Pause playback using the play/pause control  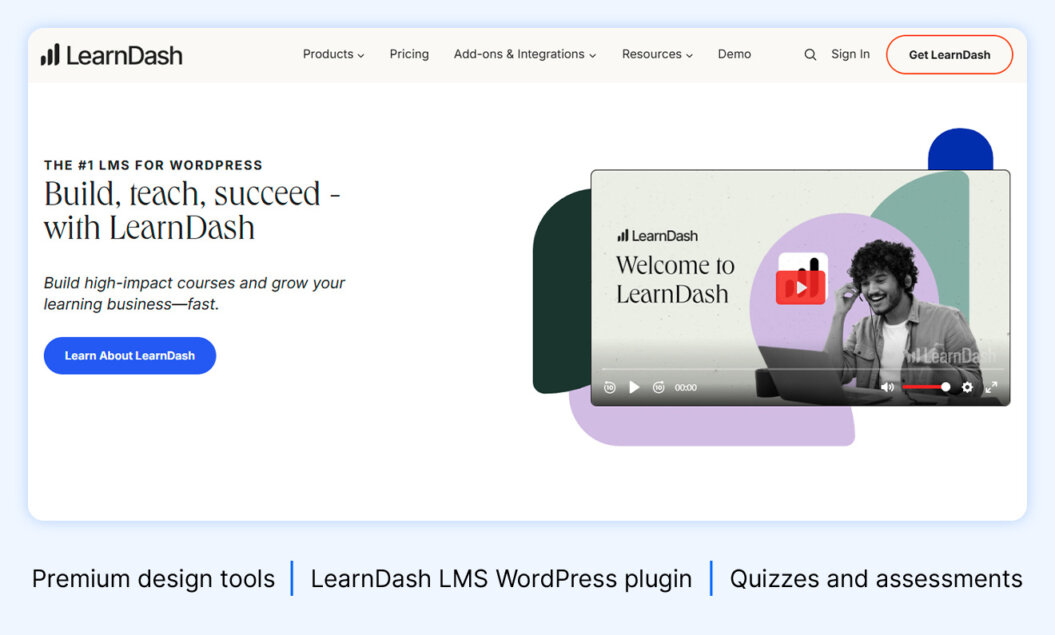coord(634,387)
